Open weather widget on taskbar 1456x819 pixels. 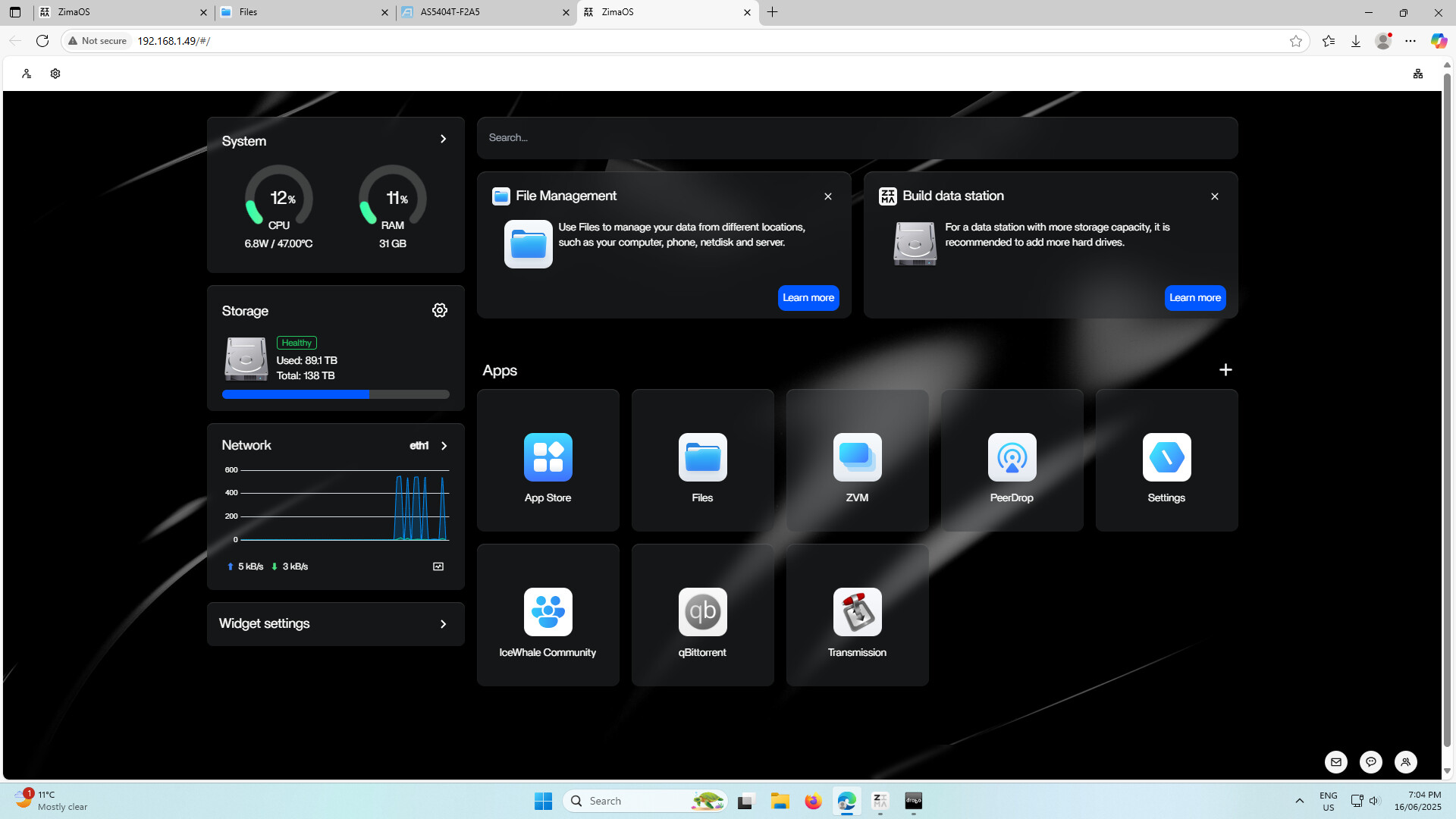(52, 801)
